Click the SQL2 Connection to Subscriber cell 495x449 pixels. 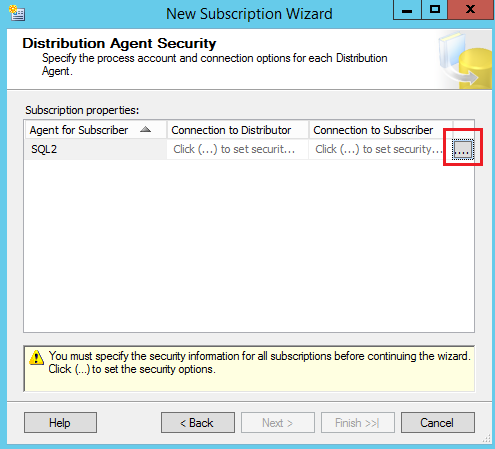[x=380, y=149]
